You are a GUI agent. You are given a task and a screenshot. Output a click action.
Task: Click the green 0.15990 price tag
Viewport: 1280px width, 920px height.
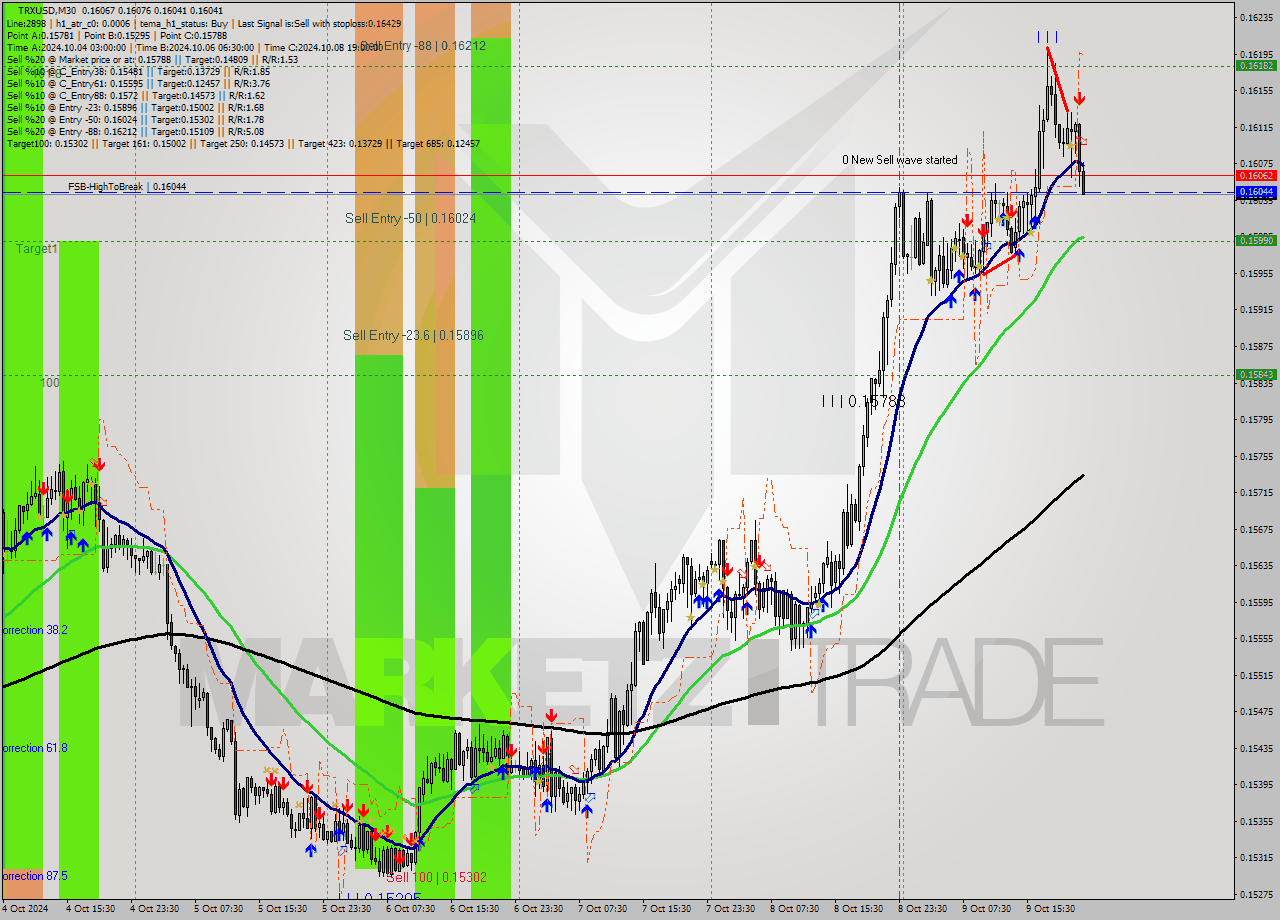pos(1255,240)
